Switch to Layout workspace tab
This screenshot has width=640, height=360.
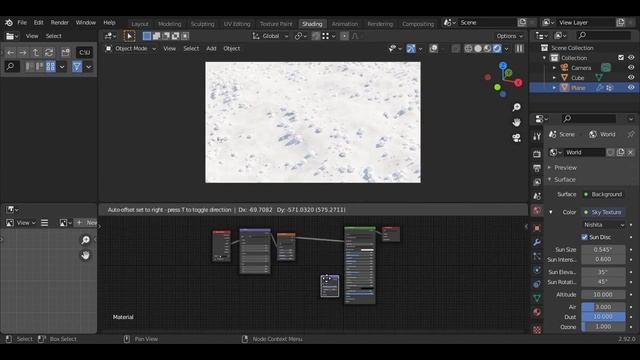coord(140,24)
